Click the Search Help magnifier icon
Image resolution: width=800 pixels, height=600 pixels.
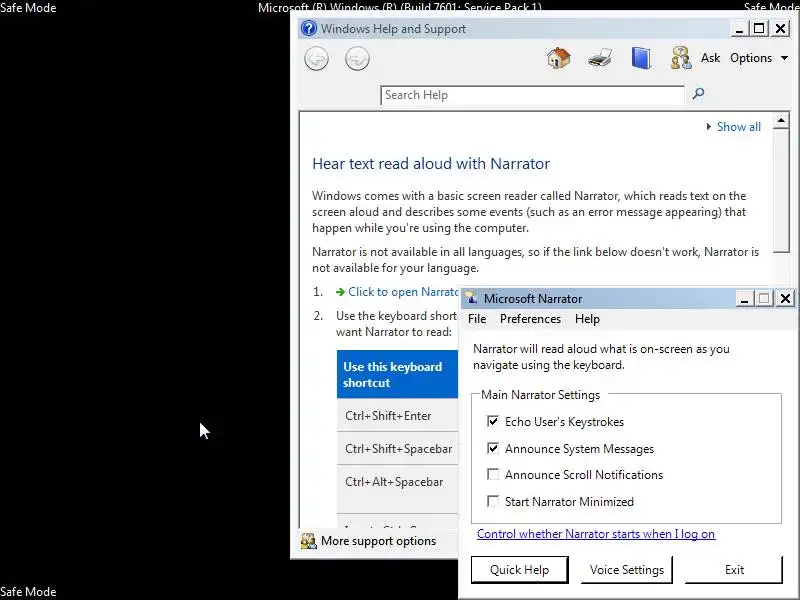pyautogui.click(x=698, y=93)
